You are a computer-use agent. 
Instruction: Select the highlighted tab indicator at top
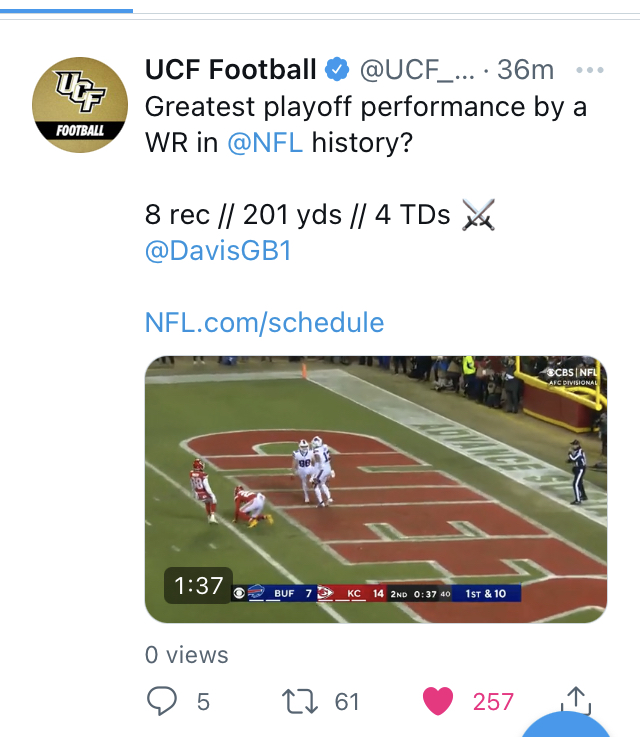(66, 10)
